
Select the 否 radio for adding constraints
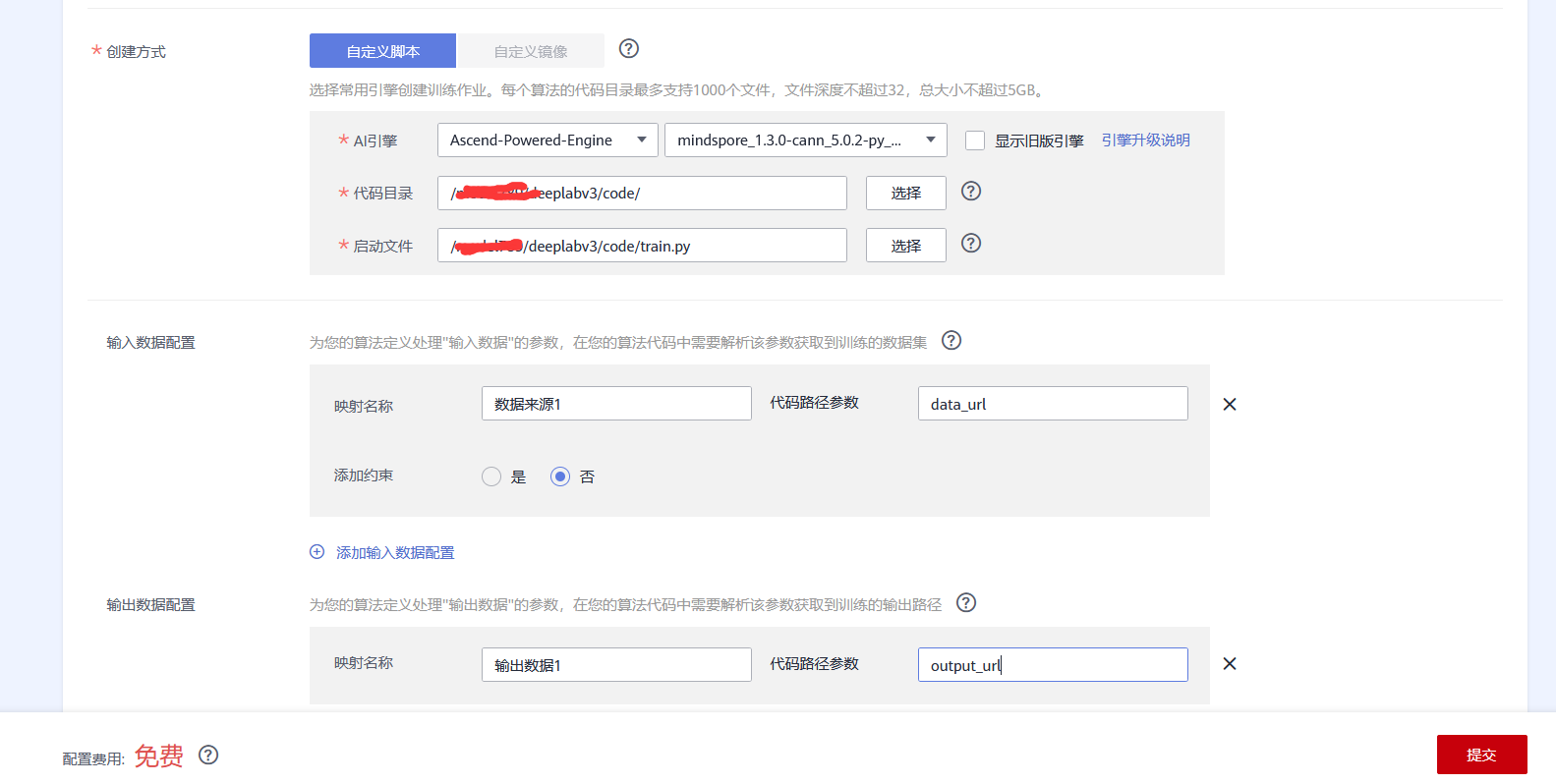coord(560,476)
